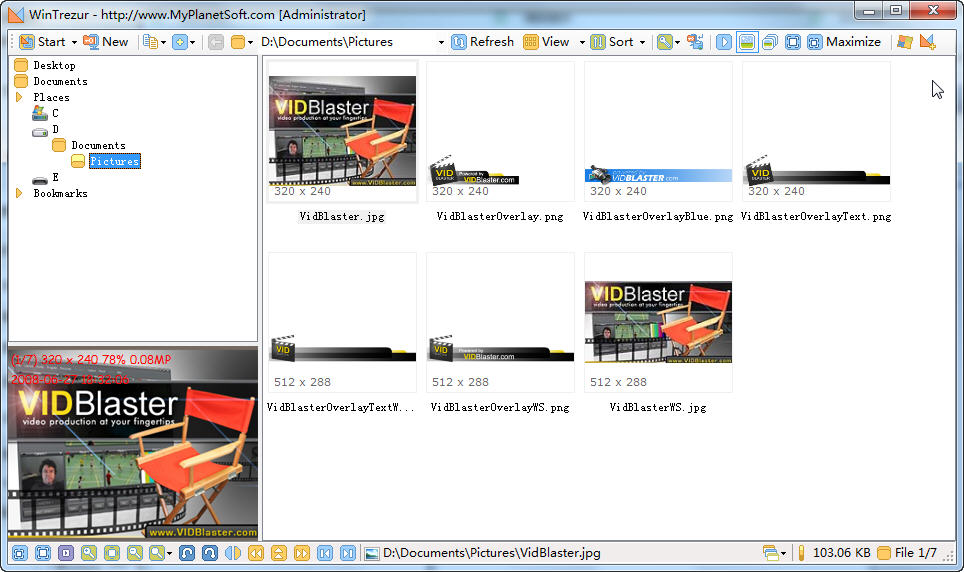Viewport: 964px width, 572px height.
Task: Open dropdown next to blue plus icon
Action: tap(192, 42)
